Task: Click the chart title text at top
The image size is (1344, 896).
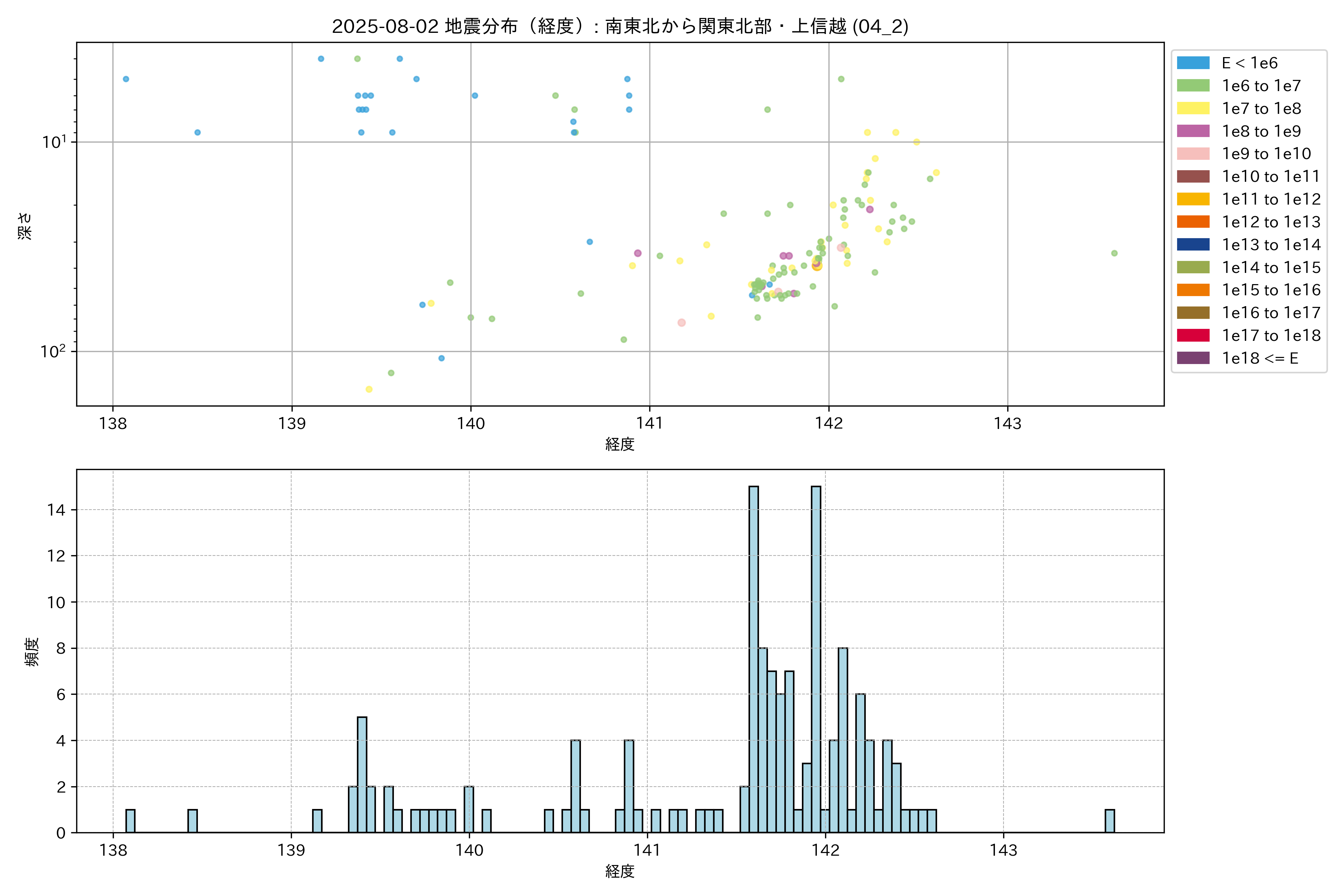Action: [620, 26]
